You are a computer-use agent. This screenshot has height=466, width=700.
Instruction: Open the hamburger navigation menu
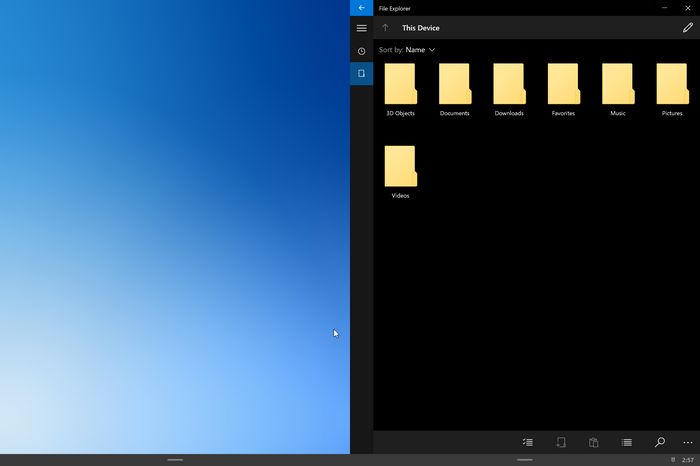361,28
